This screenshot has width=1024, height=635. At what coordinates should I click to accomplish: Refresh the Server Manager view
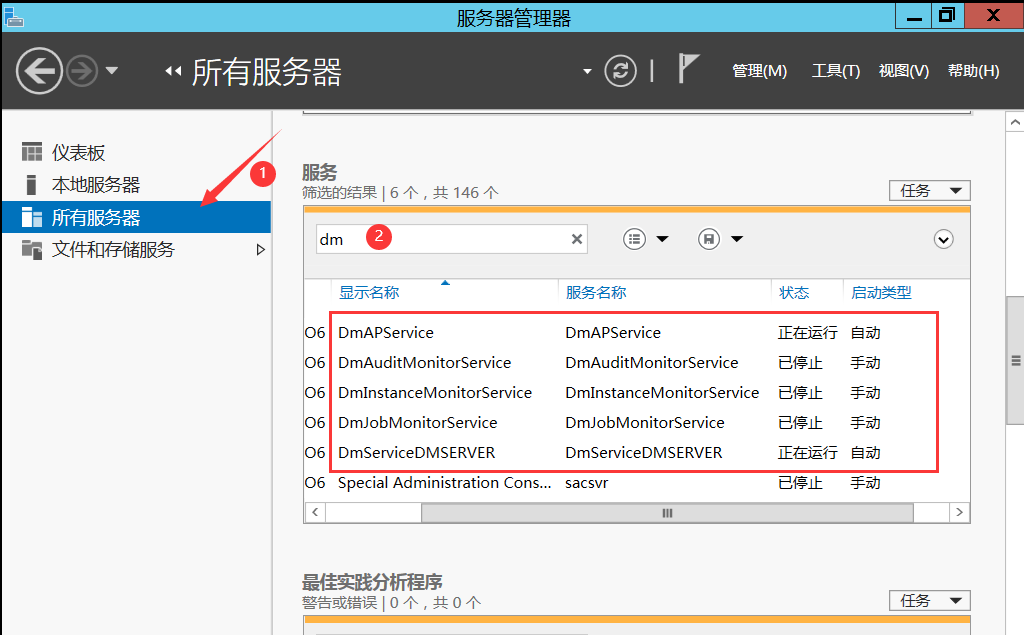pyautogui.click(x=620, y=71)
